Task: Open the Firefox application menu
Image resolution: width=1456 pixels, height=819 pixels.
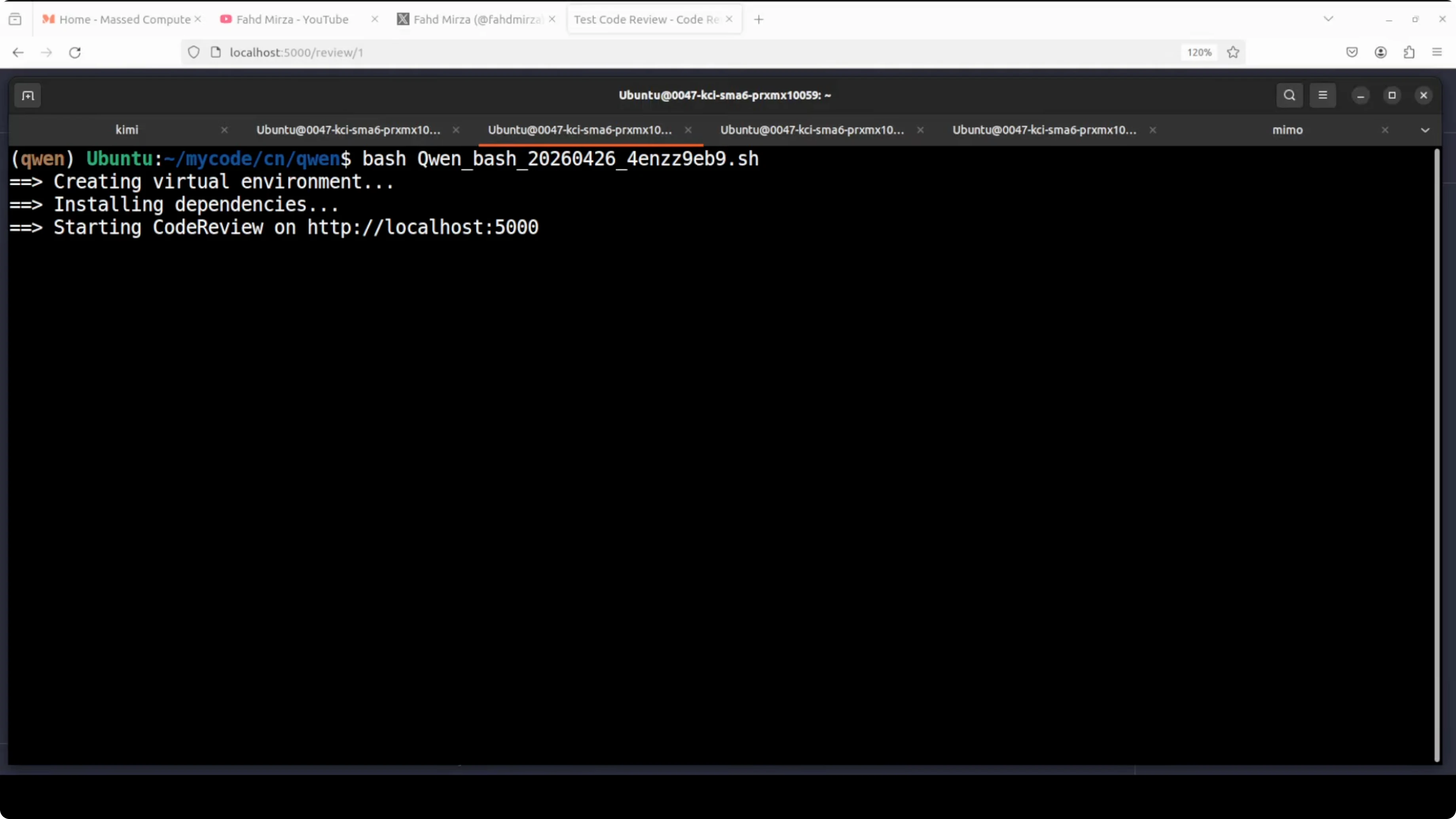Action: click(x=1437, y=53)
